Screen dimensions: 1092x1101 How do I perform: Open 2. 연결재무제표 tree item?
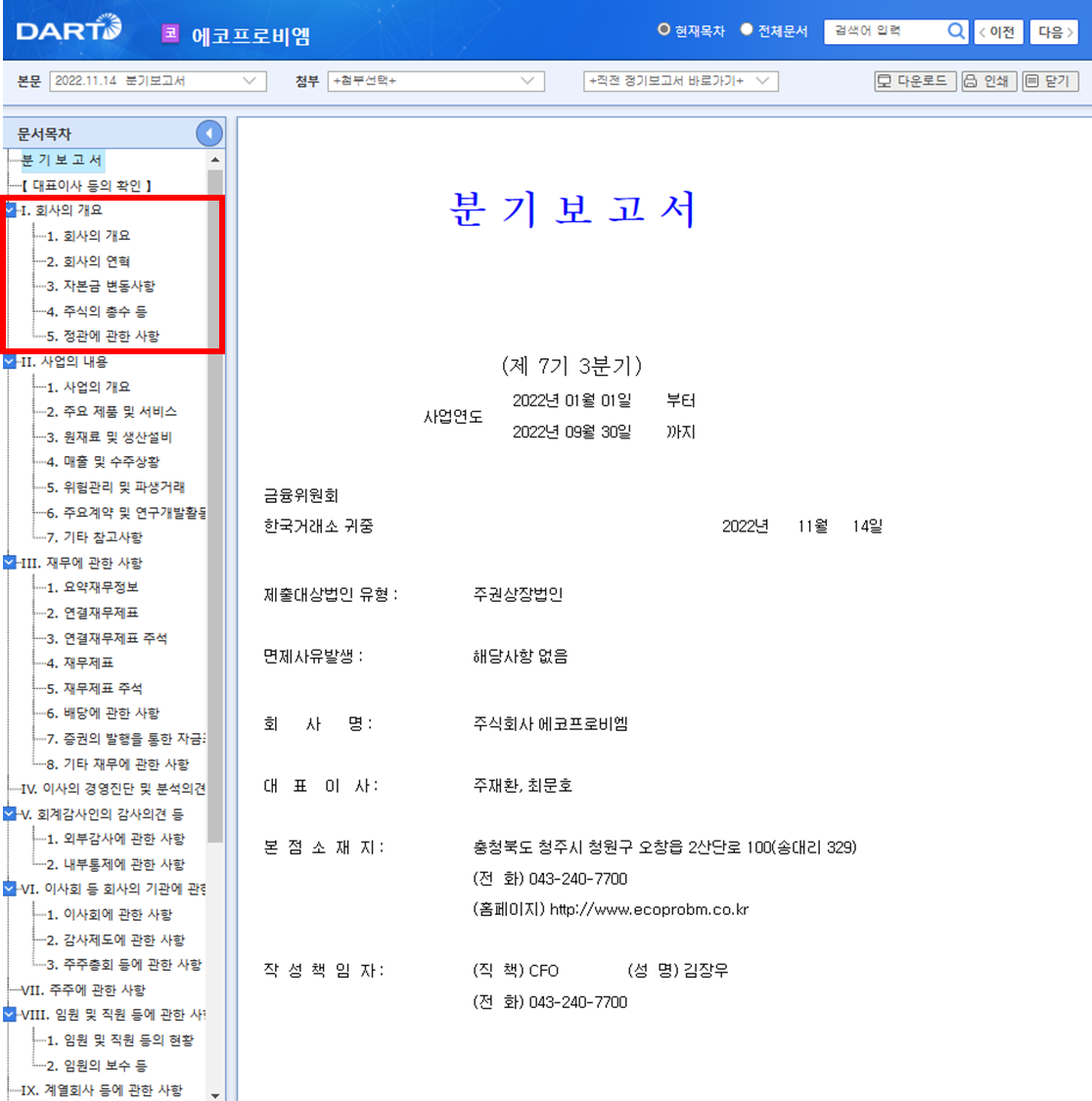coord(92,613)
